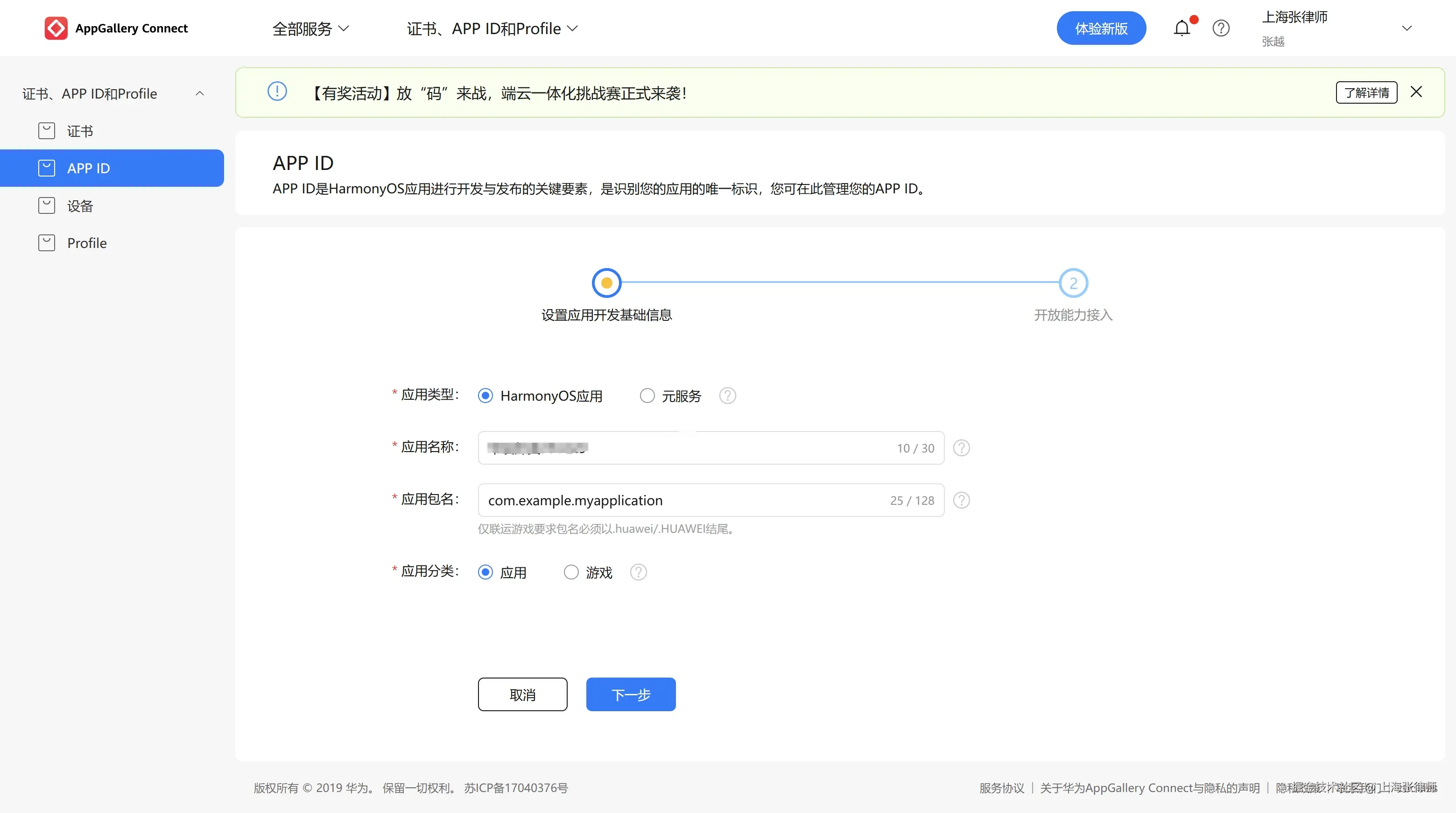Click the AppGallery Connect logo icon

tap(56, 28)
